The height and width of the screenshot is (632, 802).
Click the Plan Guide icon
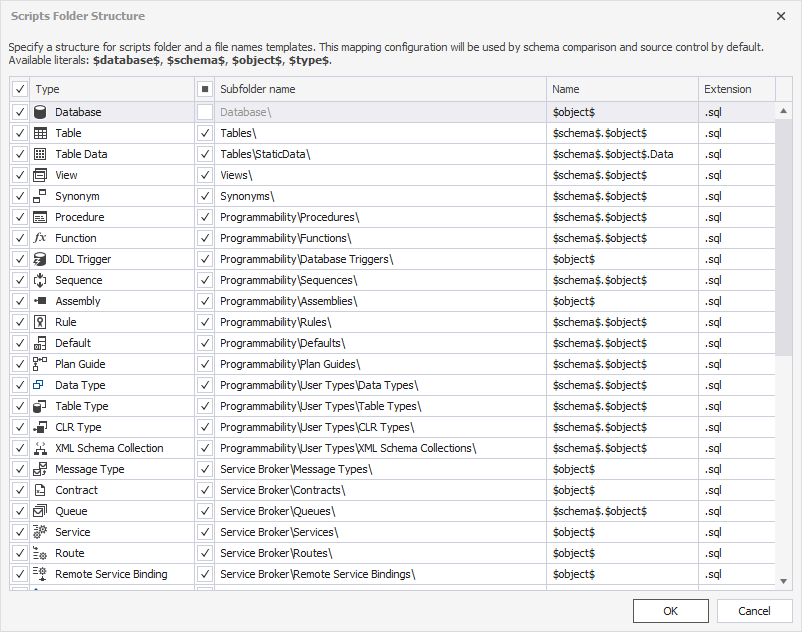pos(40,364)
